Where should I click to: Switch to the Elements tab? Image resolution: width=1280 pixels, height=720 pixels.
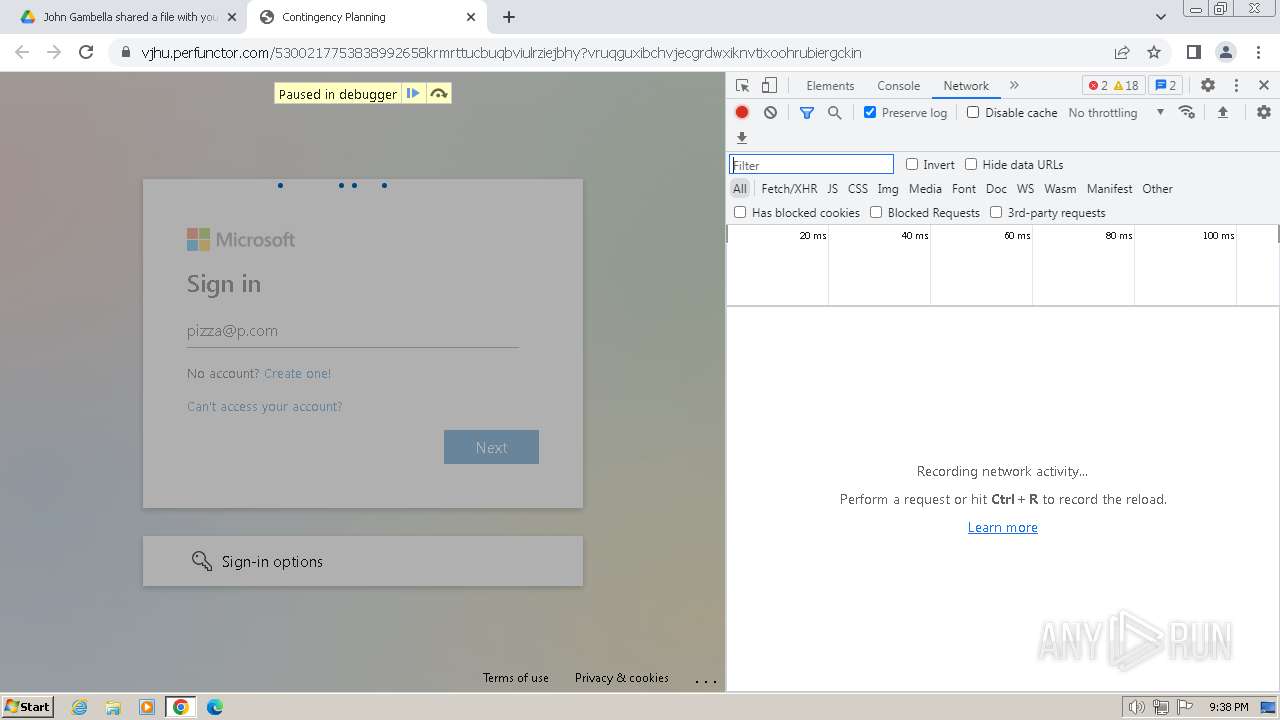click(x=830, y=86)
